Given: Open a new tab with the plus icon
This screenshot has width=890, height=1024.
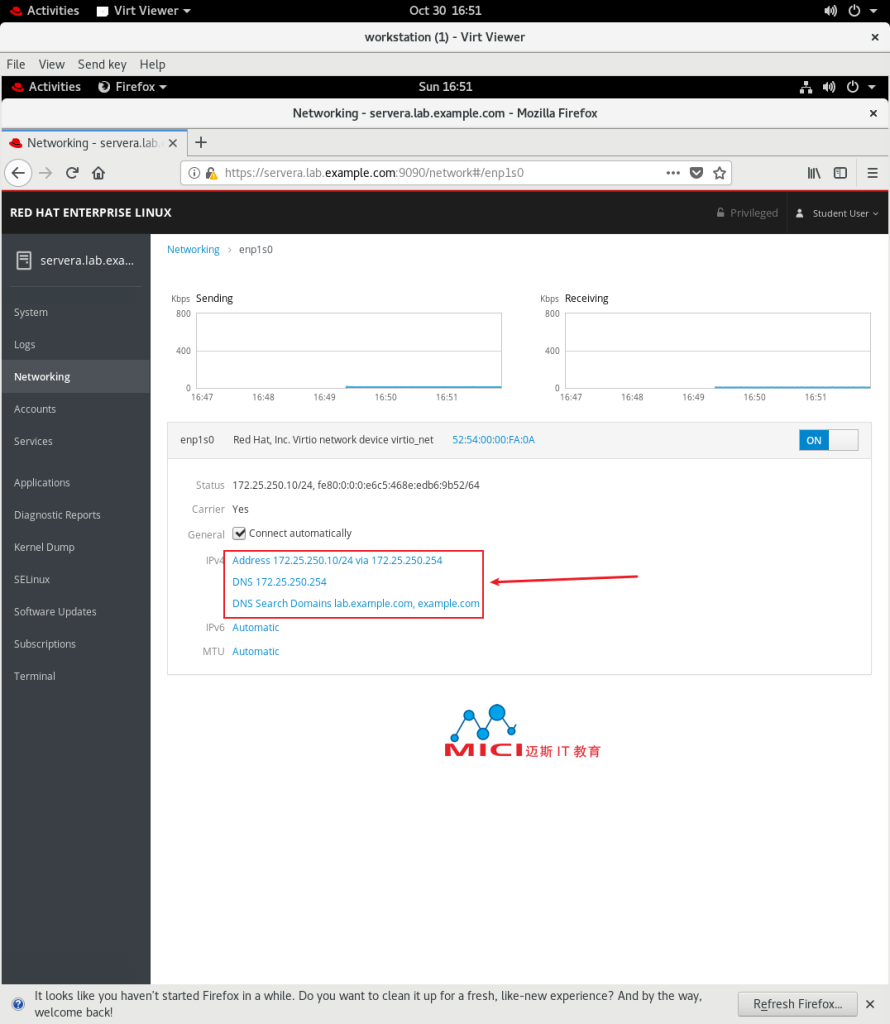Looking at the screenshot, I should click(201, 142).
